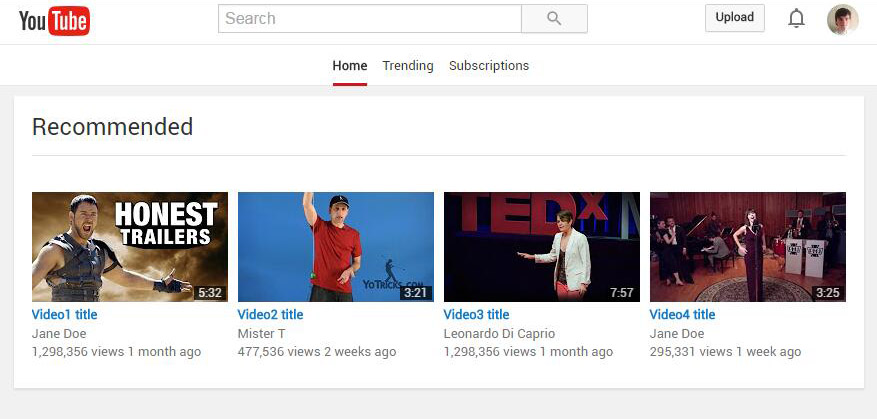Screen dimensions: 877x419
Task: Select the Home tab
Action: point(350,66)
